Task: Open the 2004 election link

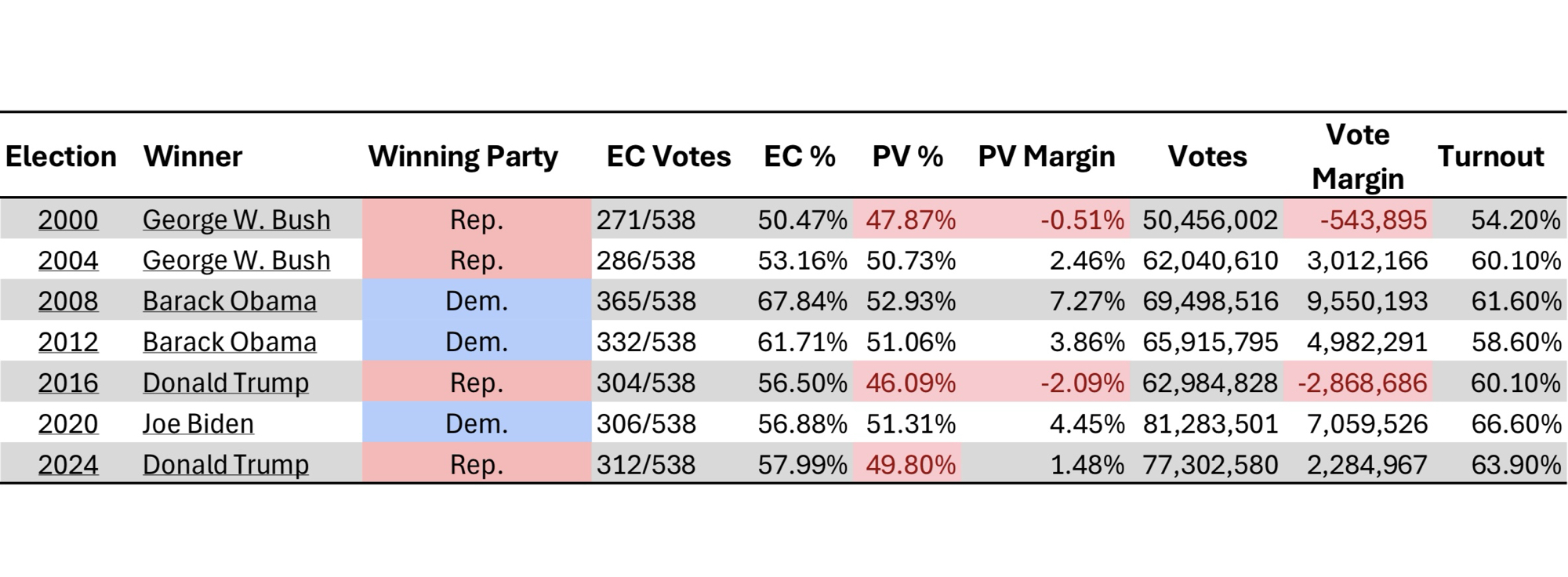Action: click(x=68, y=260)
